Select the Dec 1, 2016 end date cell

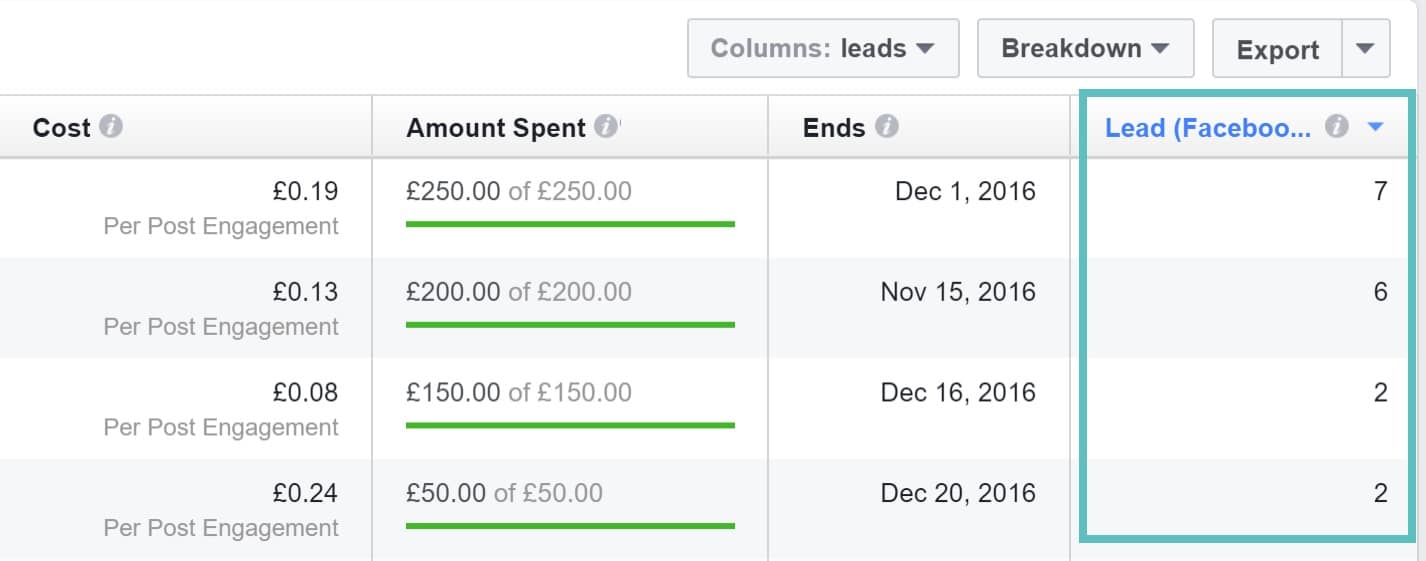pos(965,190)
